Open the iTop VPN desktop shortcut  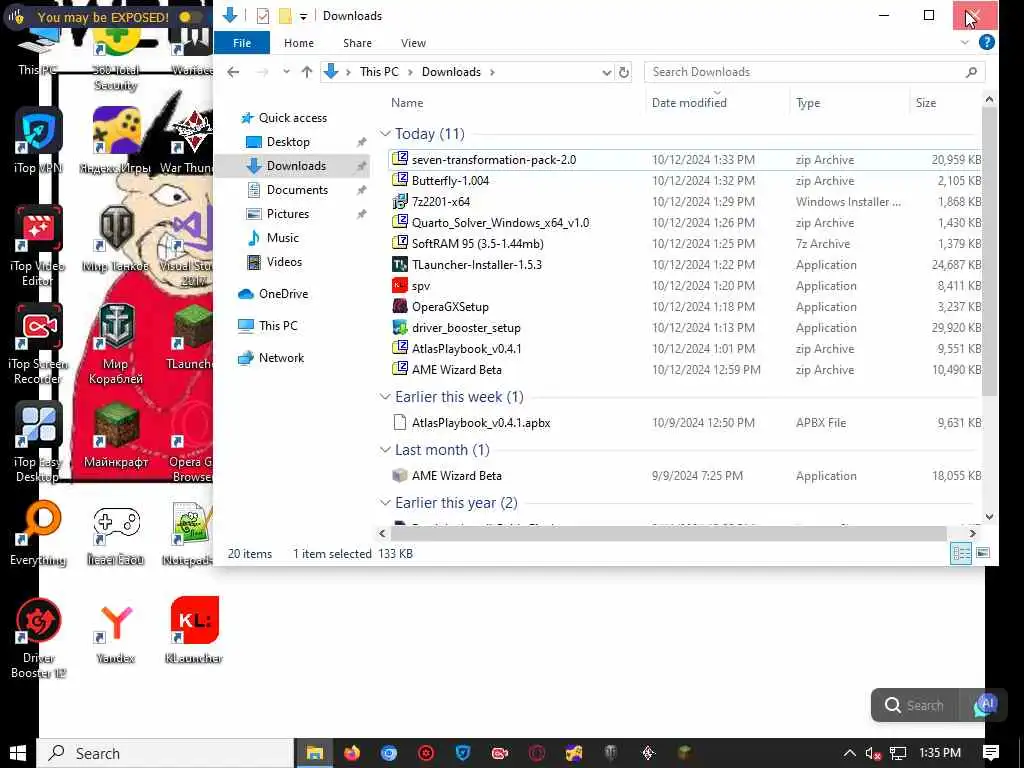[38, 140]
